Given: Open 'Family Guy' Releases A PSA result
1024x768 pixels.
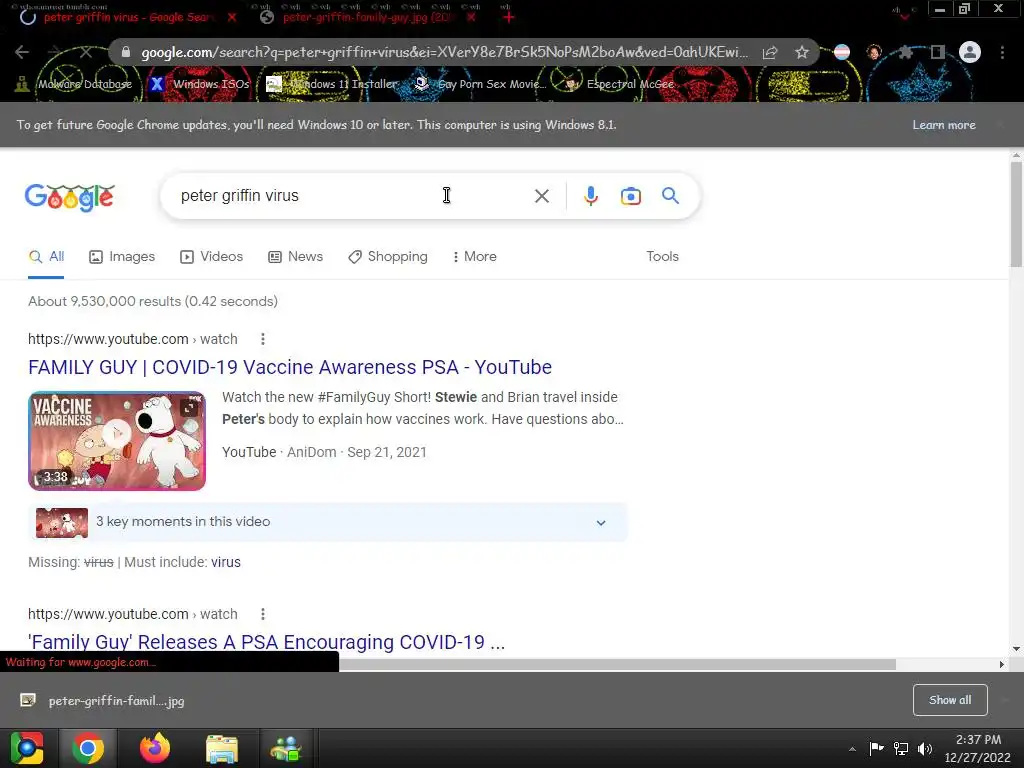Looking at the screenshot, I should click(266, 642).
